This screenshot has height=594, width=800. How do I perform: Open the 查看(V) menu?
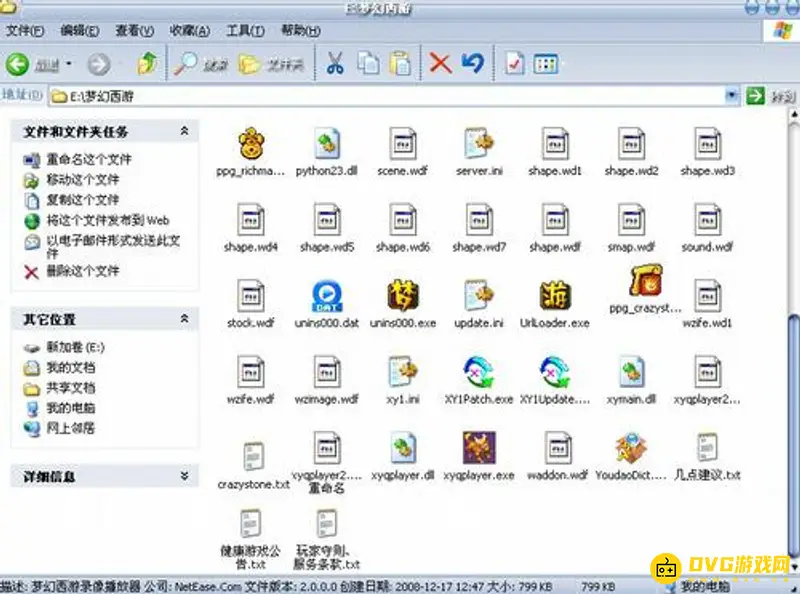point(135,31)
